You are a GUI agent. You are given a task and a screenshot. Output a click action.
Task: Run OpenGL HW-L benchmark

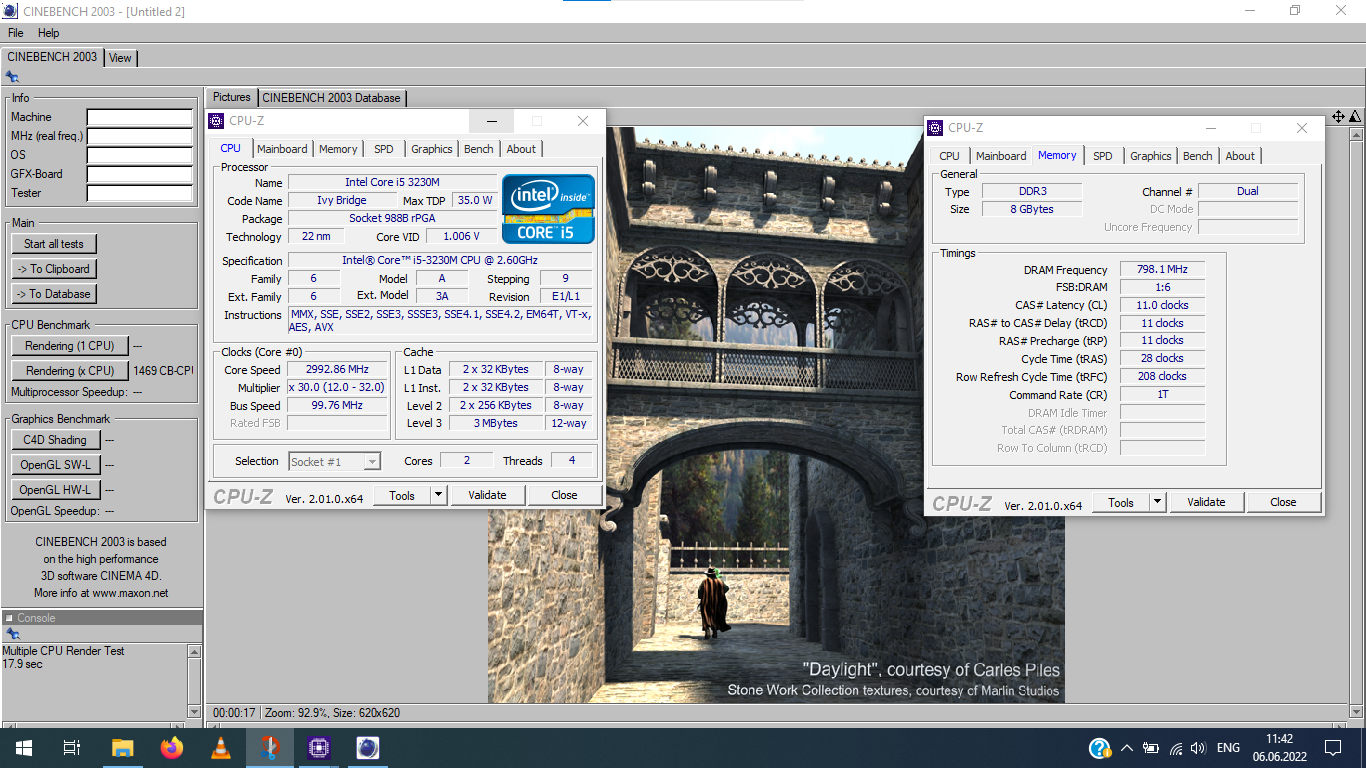click(55, 490)
